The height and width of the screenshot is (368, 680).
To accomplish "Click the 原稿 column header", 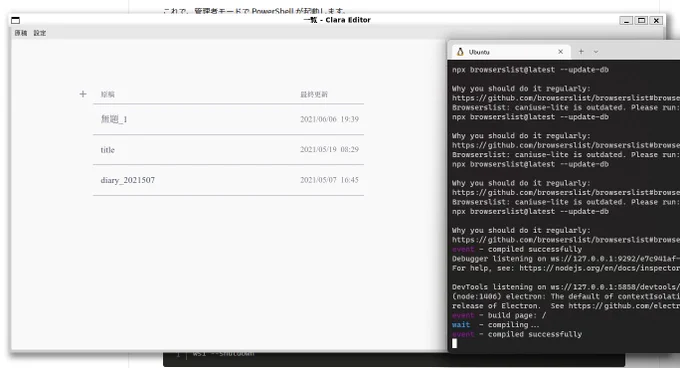I will [x=108, y=94].
